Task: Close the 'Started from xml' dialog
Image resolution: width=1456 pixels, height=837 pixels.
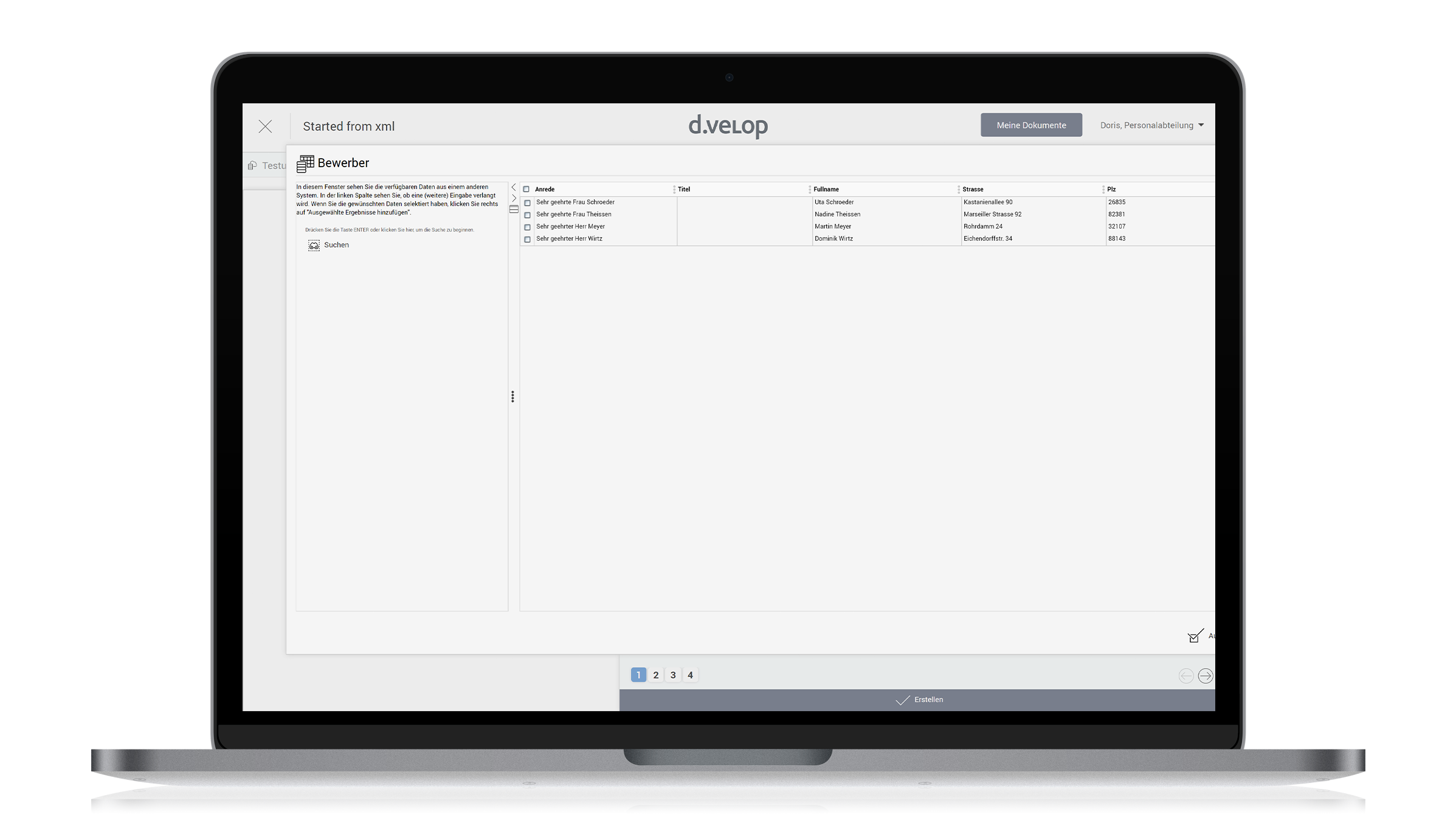Action: 265,126
